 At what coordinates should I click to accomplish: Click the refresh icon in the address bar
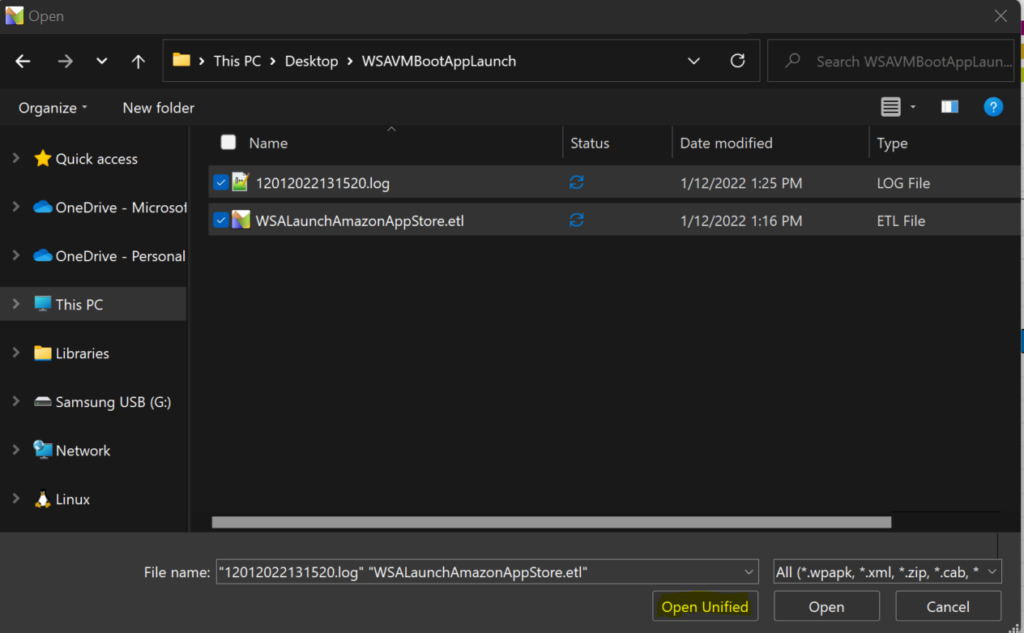coord(738,60)
